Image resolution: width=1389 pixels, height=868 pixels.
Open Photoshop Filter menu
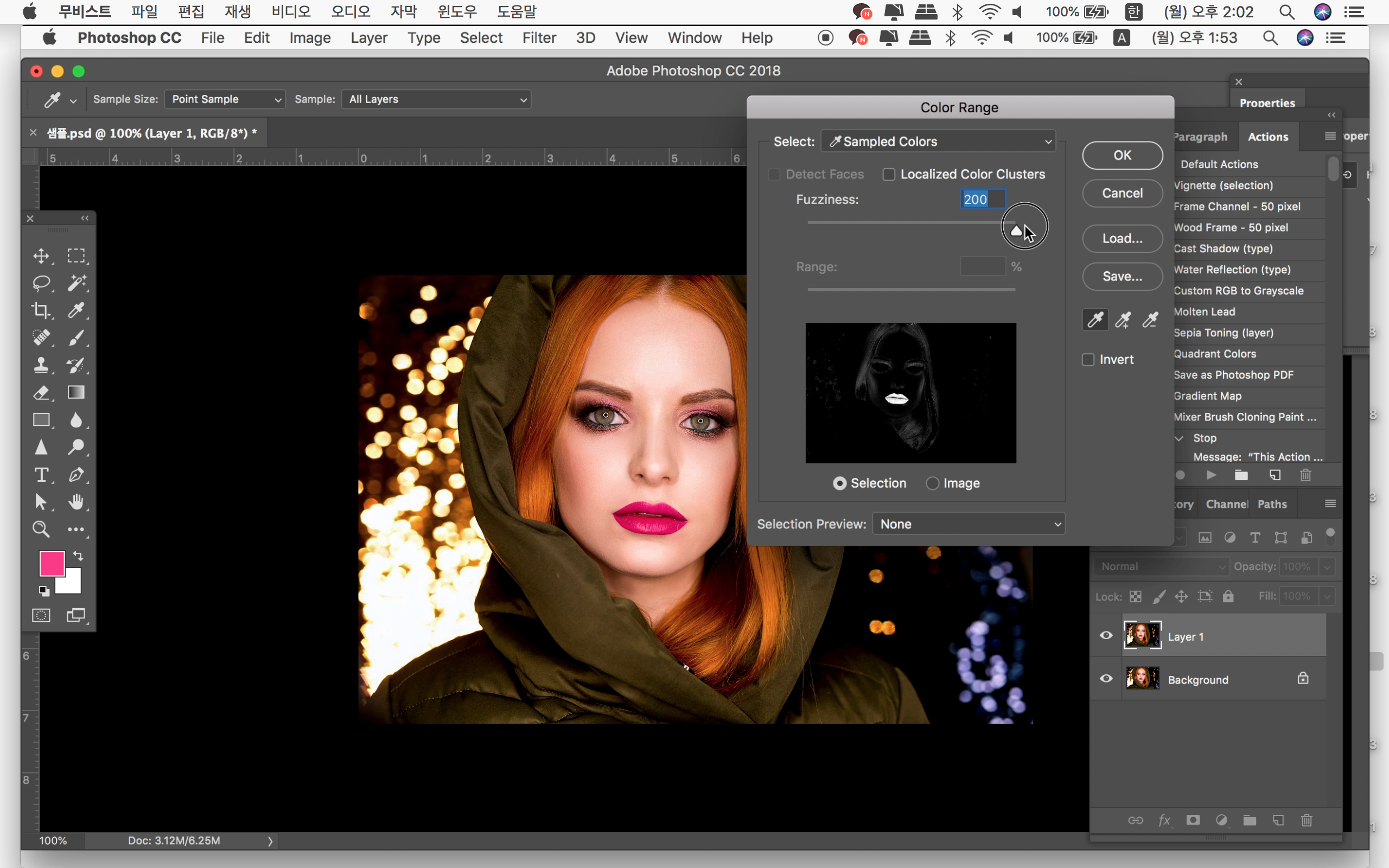pyautogui.click(x=539, y=38)
